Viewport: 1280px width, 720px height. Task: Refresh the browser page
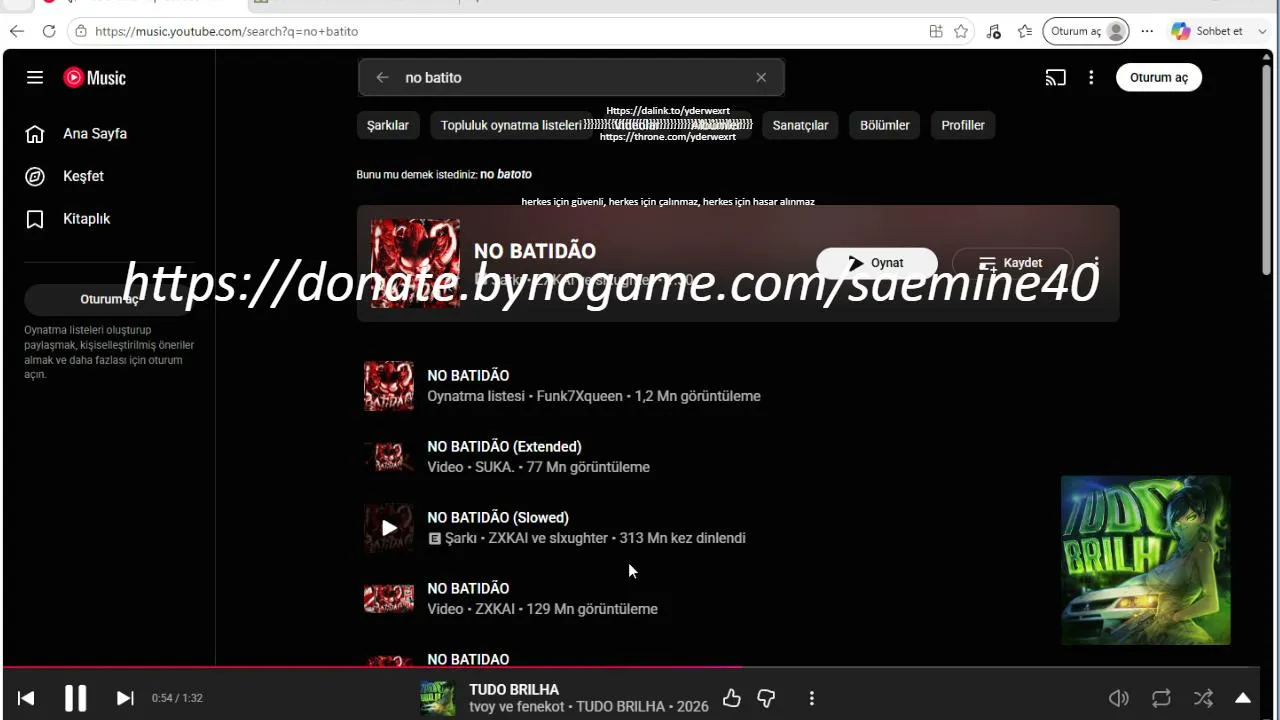tap(48, 31)
